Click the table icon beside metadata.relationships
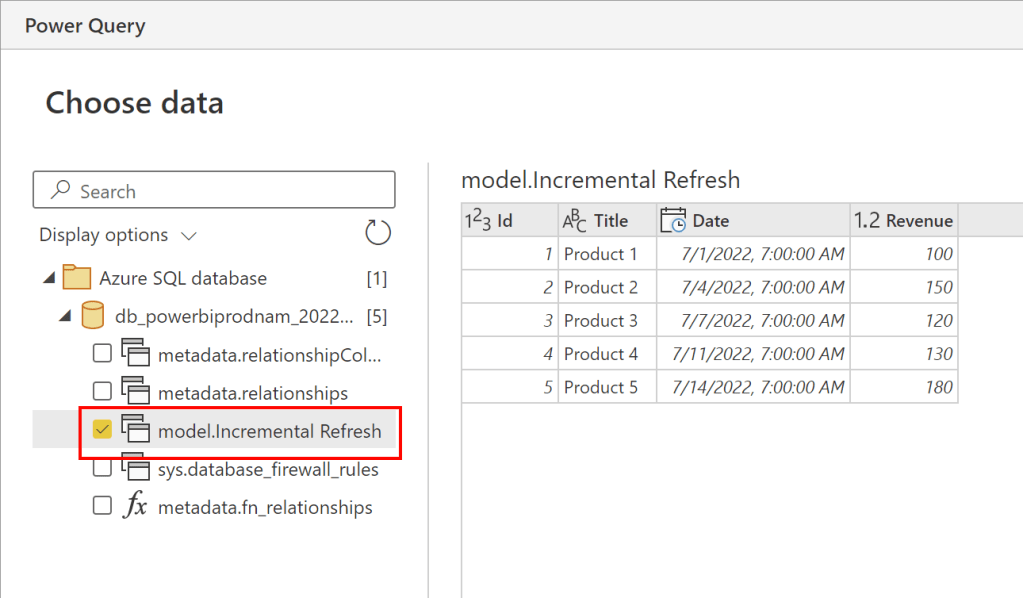Screen dimensions: 1023x598 tap(134, 392)
